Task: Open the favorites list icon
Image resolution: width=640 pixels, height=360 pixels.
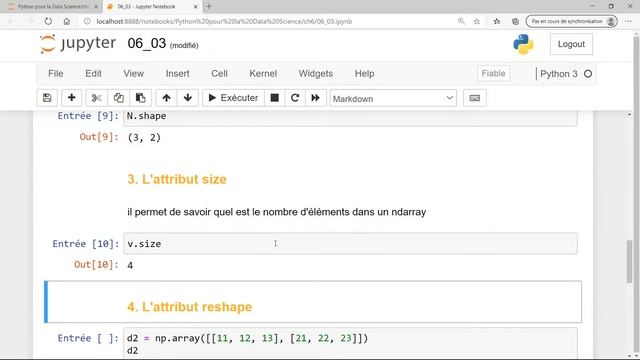Action: [496, 21]
